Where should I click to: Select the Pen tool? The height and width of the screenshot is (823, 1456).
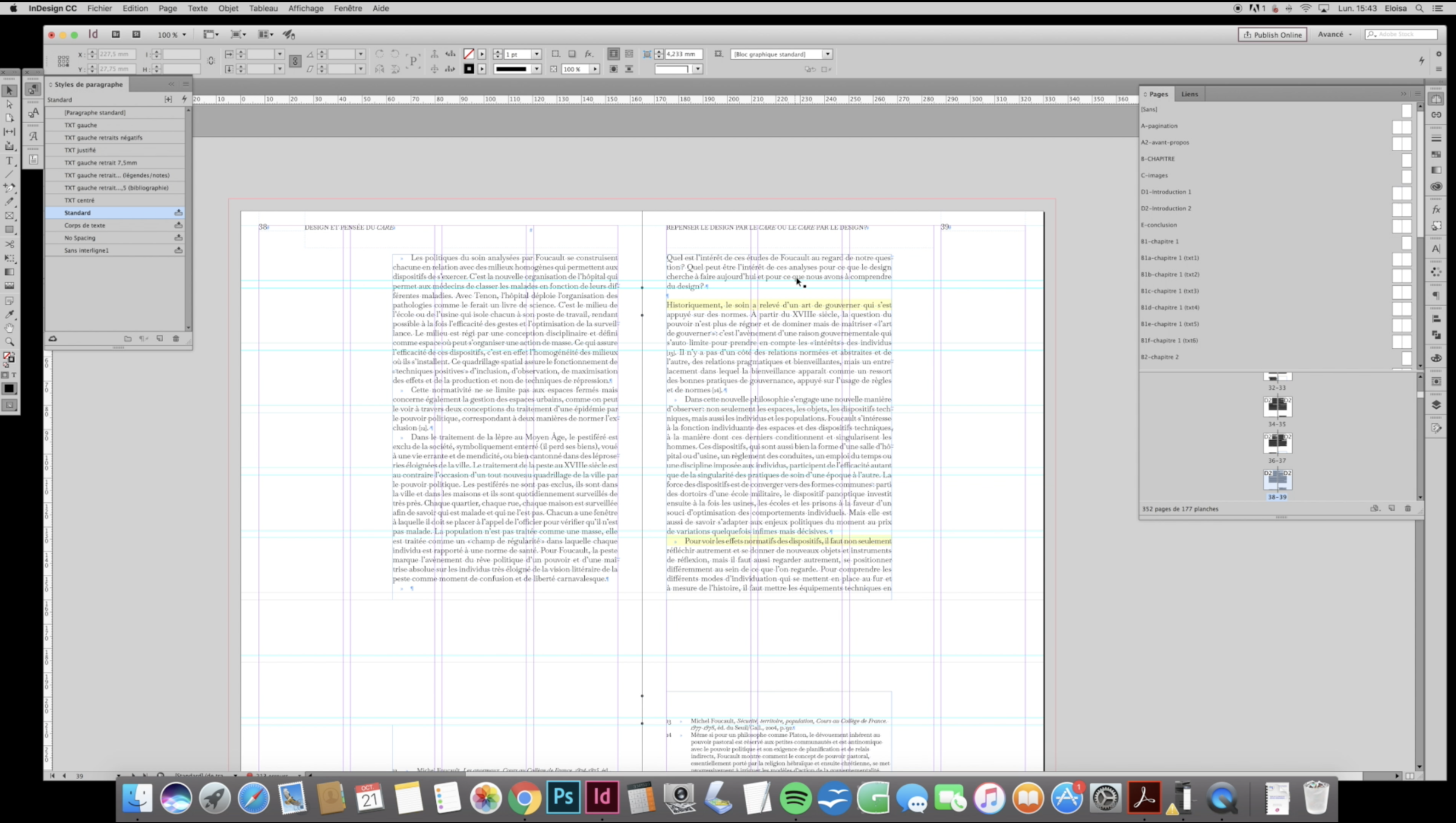tap(9, 188)
